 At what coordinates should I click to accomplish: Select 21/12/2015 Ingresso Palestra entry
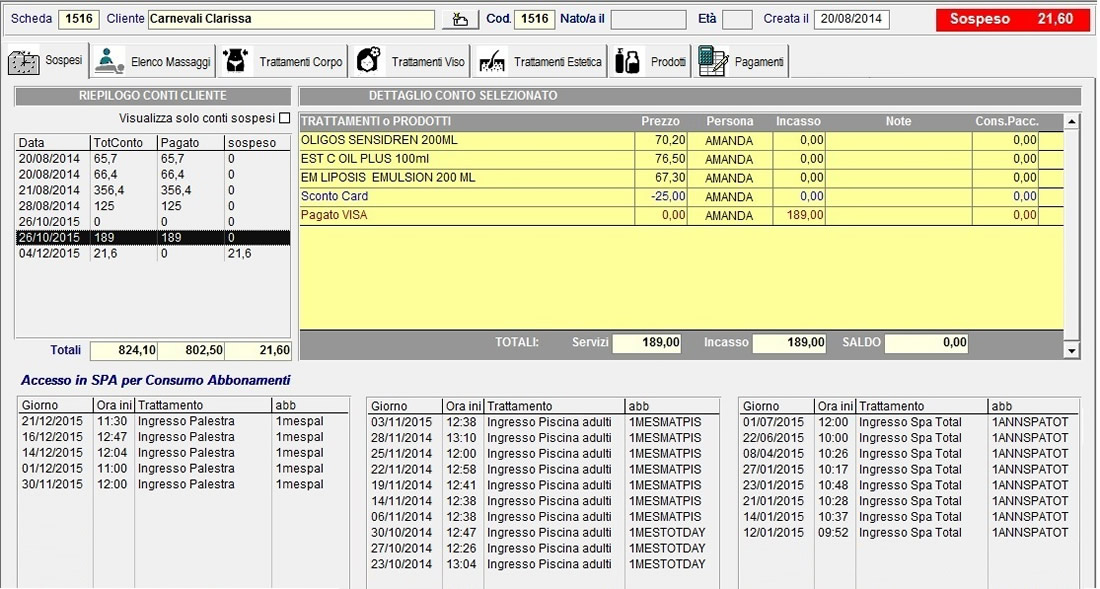[183, 421]
